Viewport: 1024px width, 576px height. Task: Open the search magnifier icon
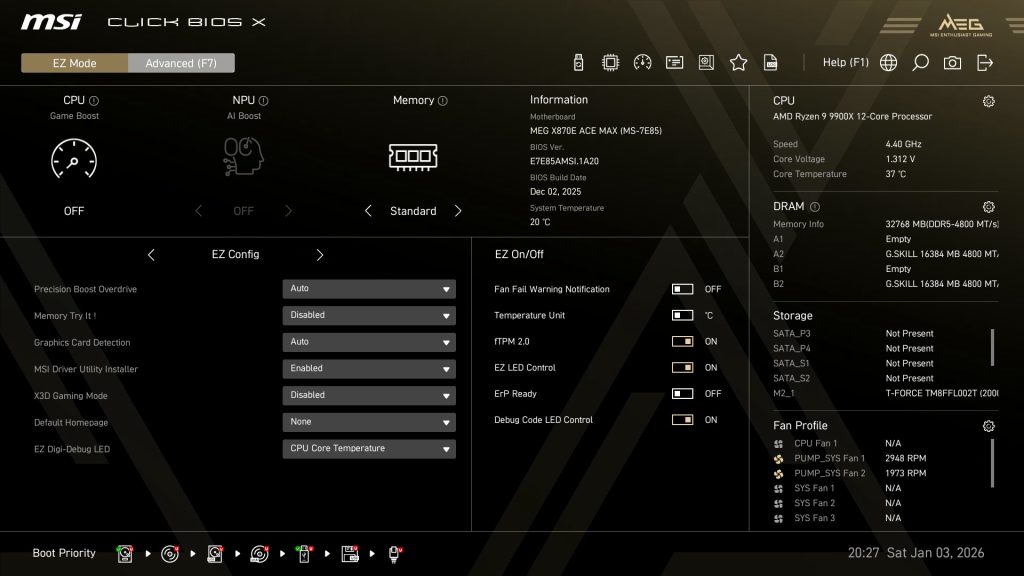[919, 62]
